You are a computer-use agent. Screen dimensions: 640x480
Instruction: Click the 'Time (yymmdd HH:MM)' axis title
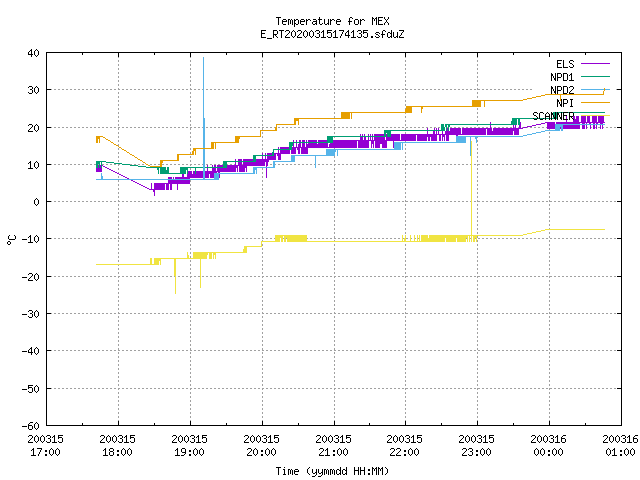[x=332, y=471]
